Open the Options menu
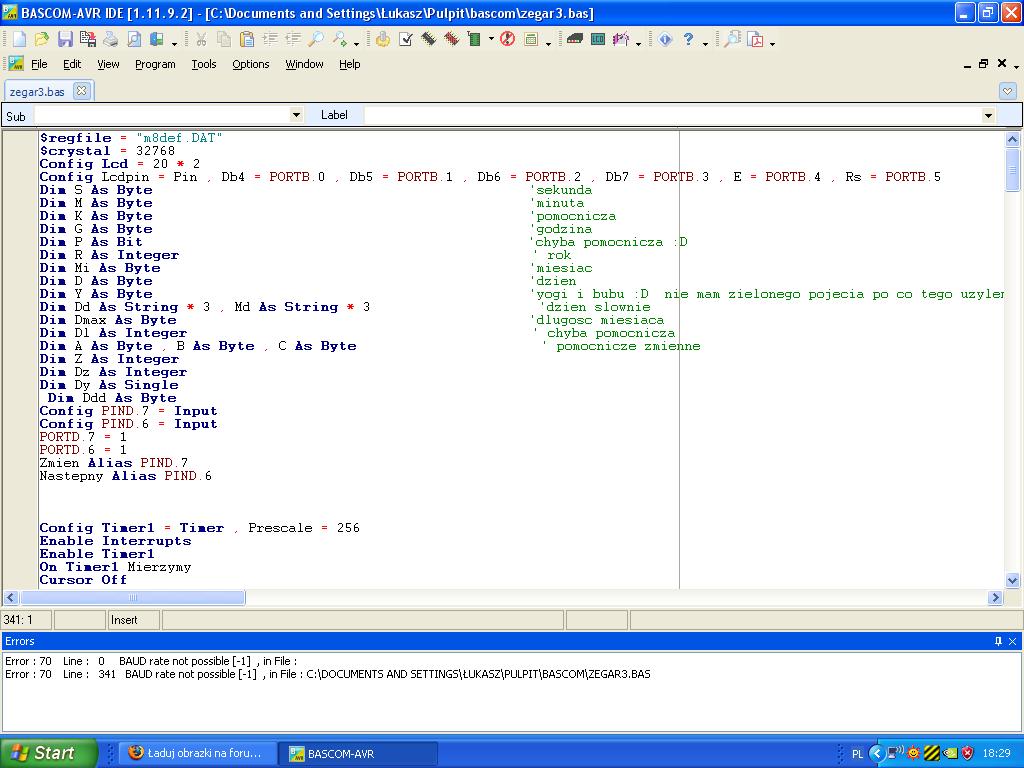 (x=250, y=64)
